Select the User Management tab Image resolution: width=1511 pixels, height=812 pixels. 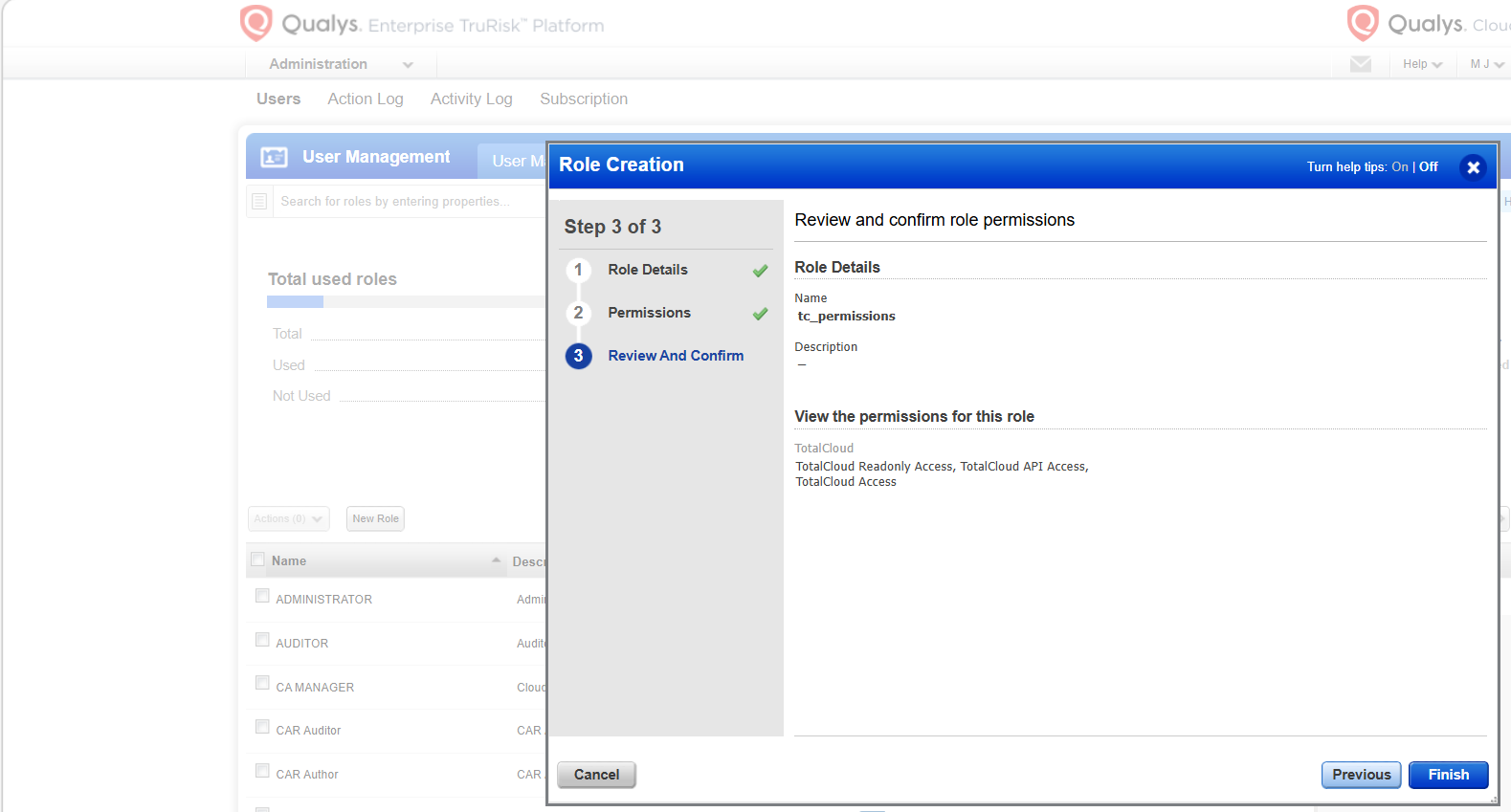coord(512,161)
